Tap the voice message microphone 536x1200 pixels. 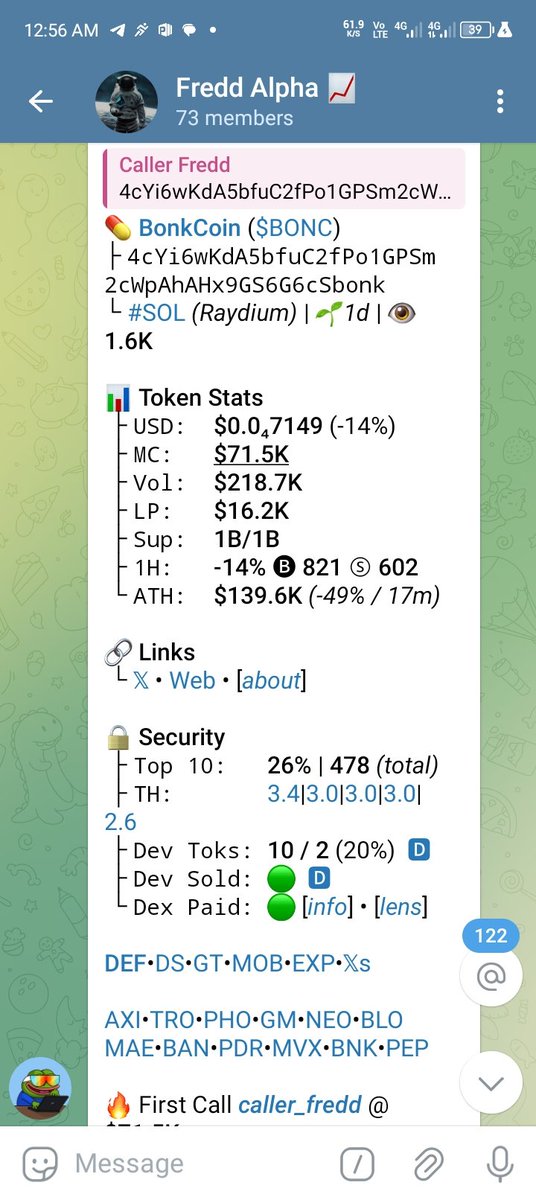pyautogui.click(x=499, y=1163)
